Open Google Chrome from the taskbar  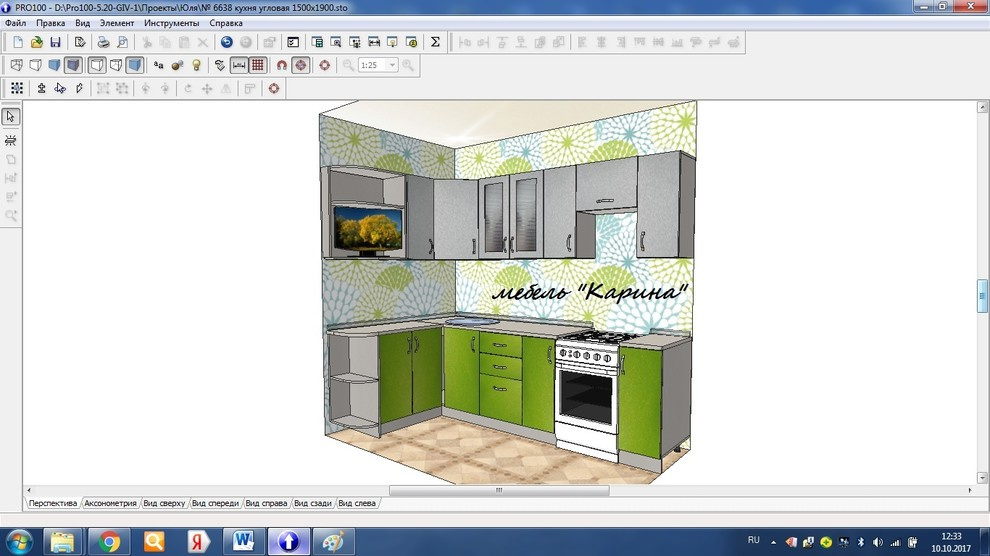110,542
